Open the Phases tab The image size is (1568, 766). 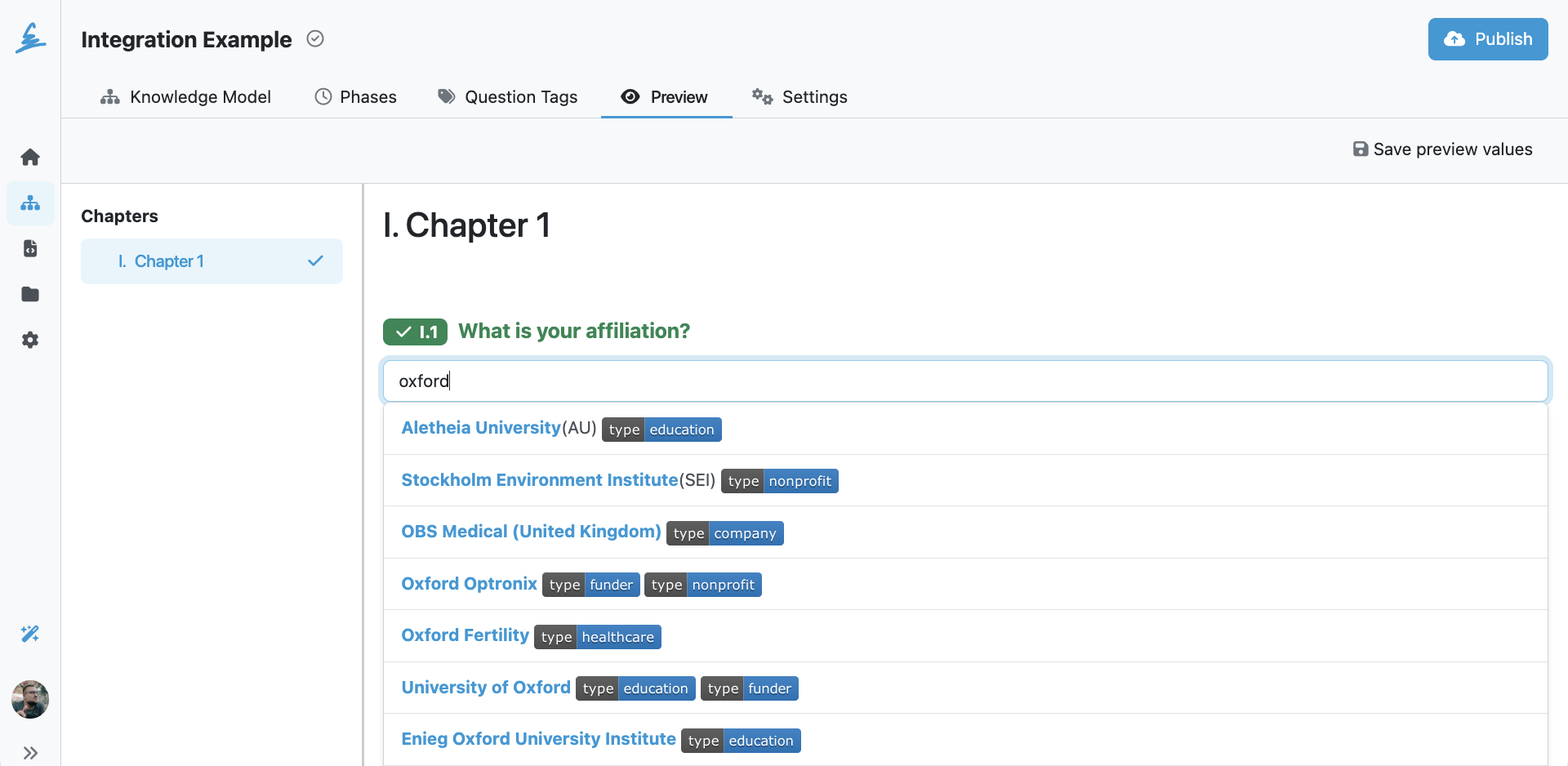click(367, 96)
